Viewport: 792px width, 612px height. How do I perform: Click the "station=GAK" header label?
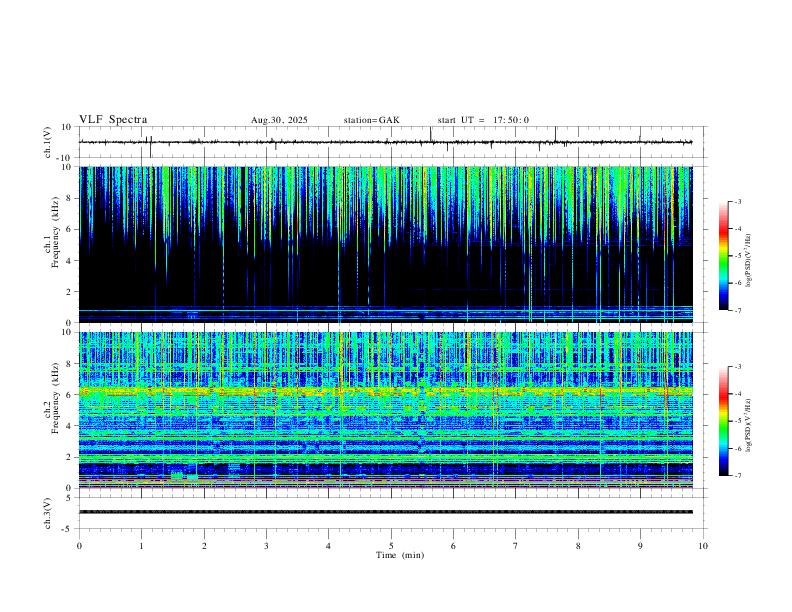(371, 120)
